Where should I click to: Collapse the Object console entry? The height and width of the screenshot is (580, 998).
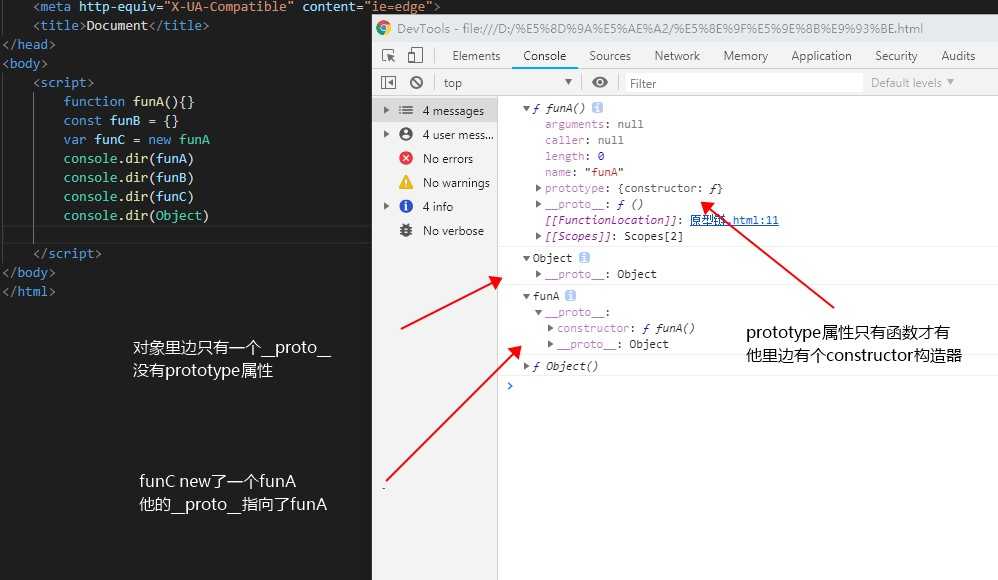(526, 258)
